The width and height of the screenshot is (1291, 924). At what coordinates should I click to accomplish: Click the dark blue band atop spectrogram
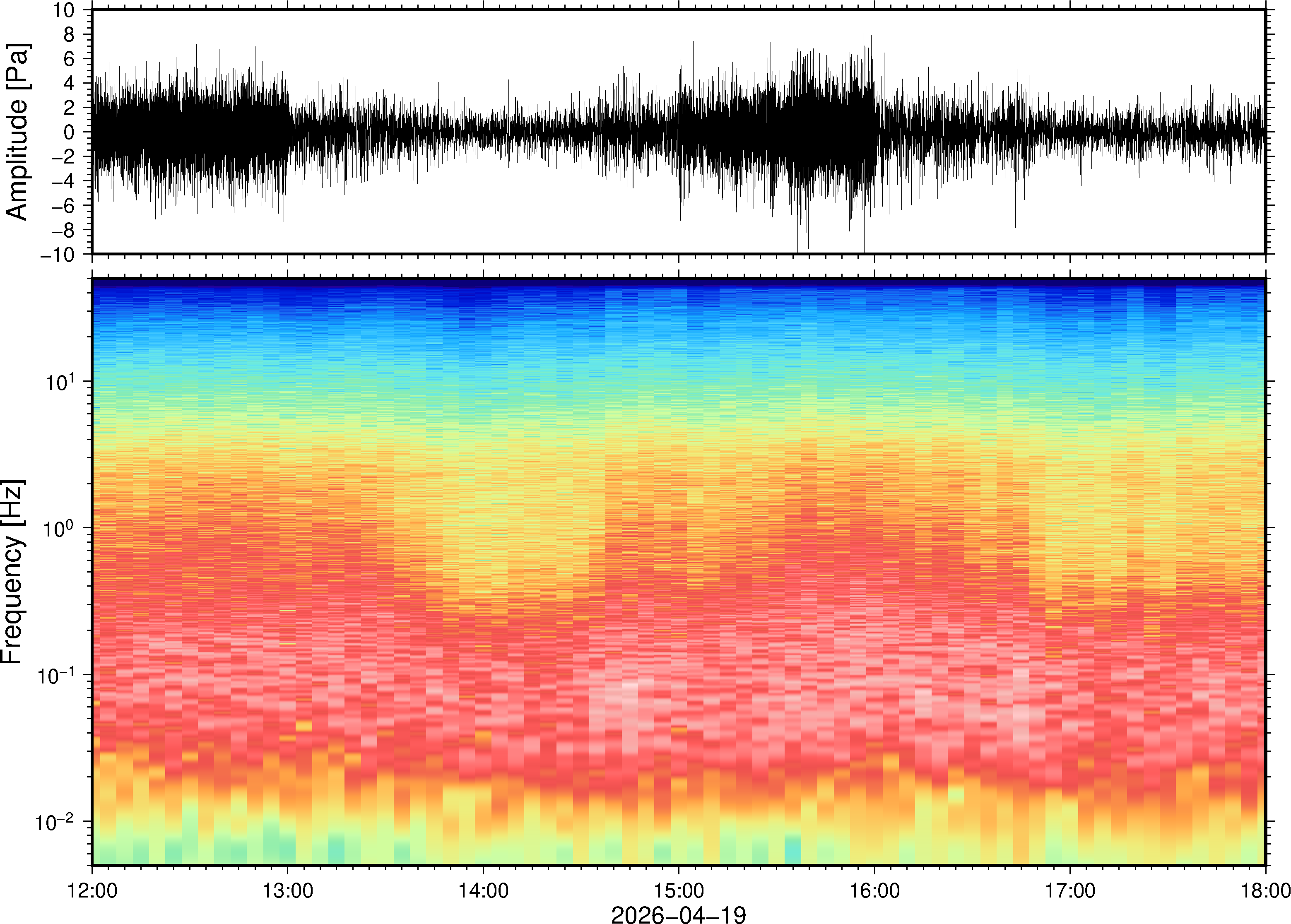(x=678, y=283)
